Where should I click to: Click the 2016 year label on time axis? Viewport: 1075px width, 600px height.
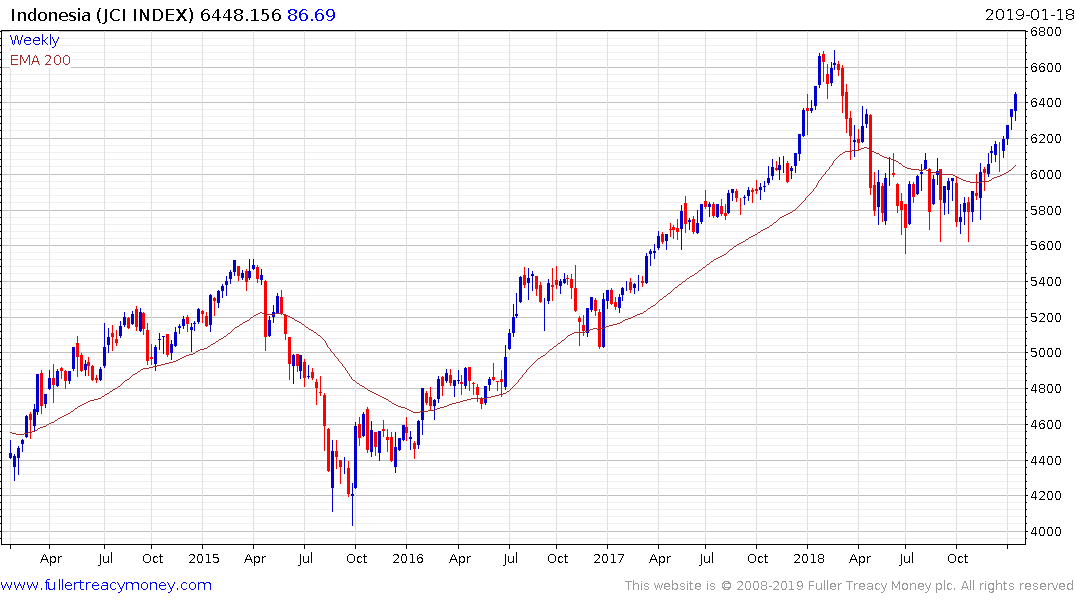[x=408, y=558]
